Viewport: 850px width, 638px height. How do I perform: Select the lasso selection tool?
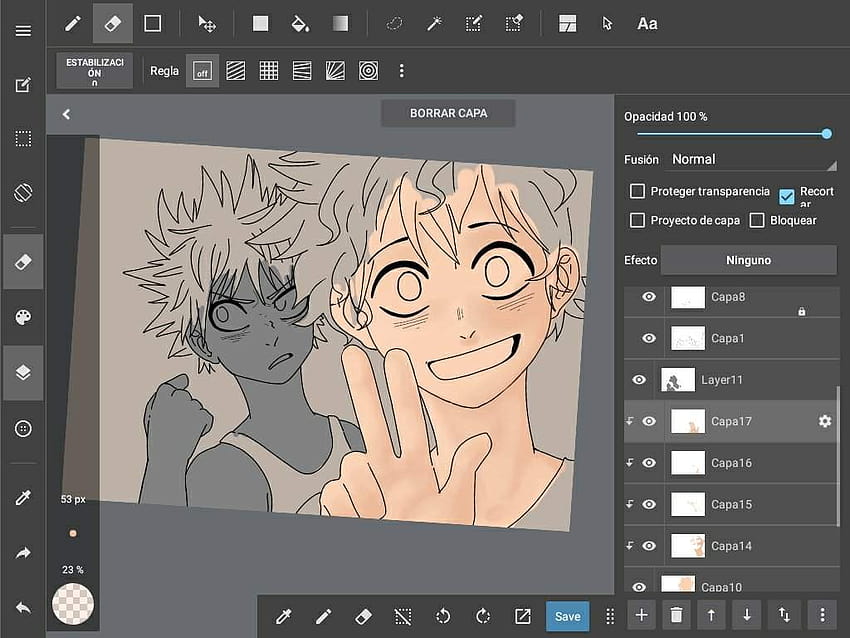[x=394, y=24]
